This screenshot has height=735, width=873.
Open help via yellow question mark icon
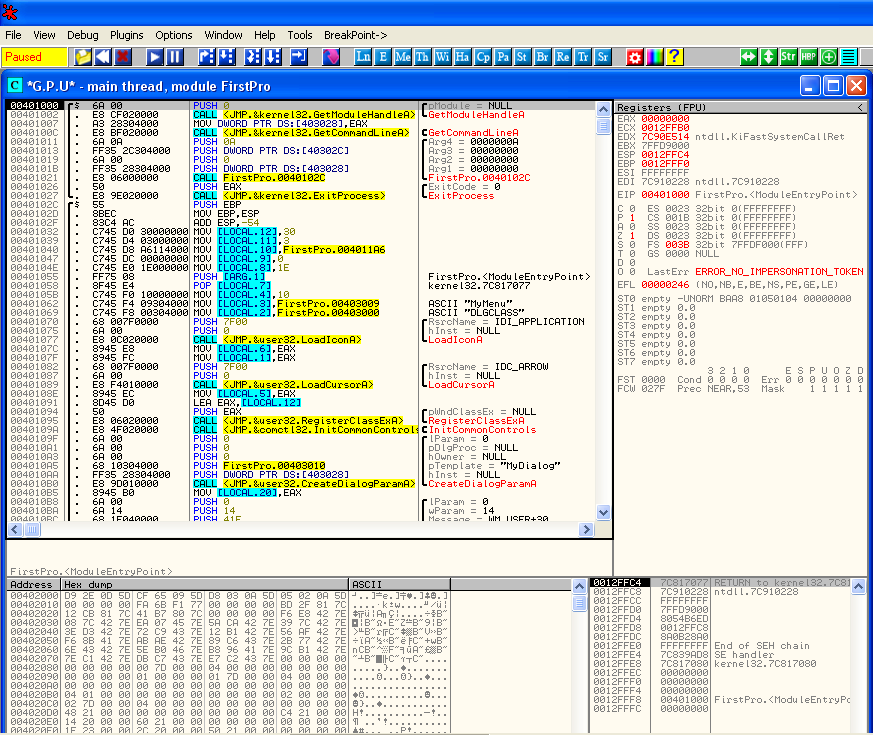pos(674,57)
